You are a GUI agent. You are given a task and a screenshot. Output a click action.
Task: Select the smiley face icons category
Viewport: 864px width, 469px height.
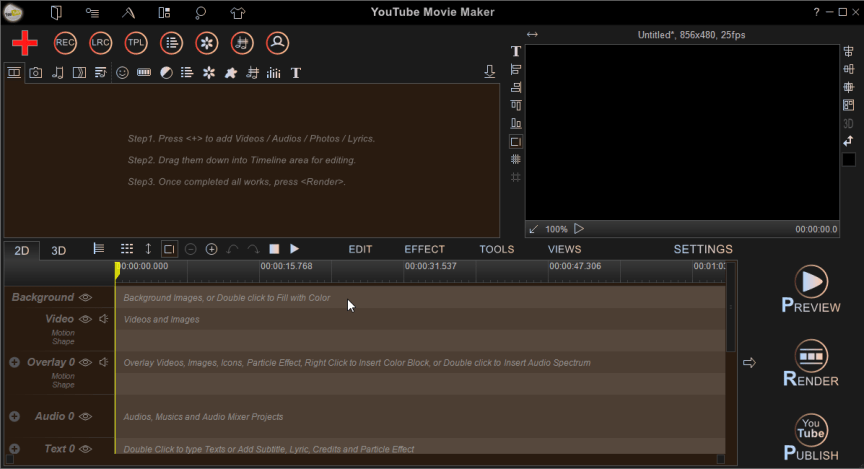[122, 73]
